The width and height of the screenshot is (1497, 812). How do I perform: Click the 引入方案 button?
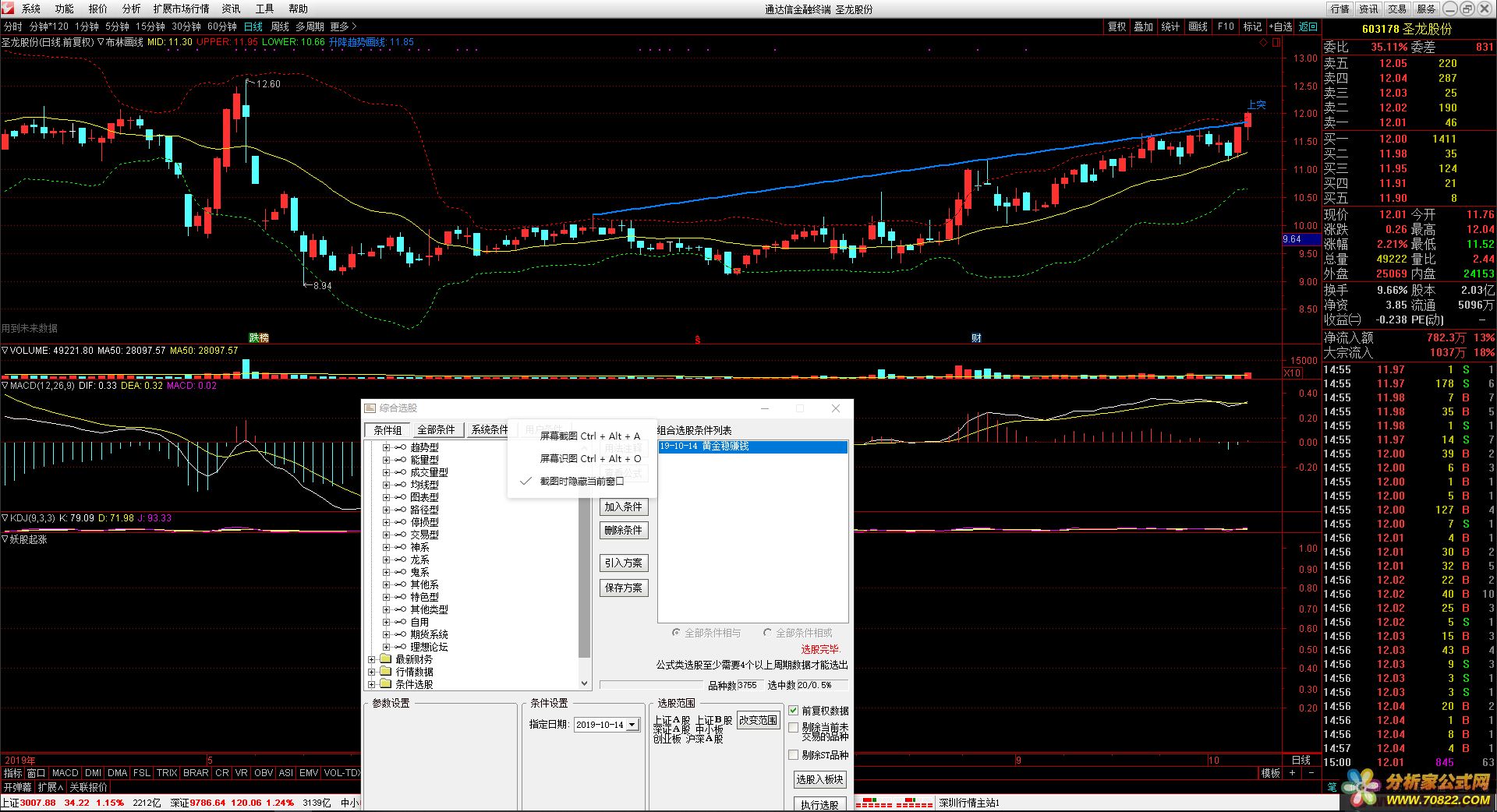click(x=624, y=563)
